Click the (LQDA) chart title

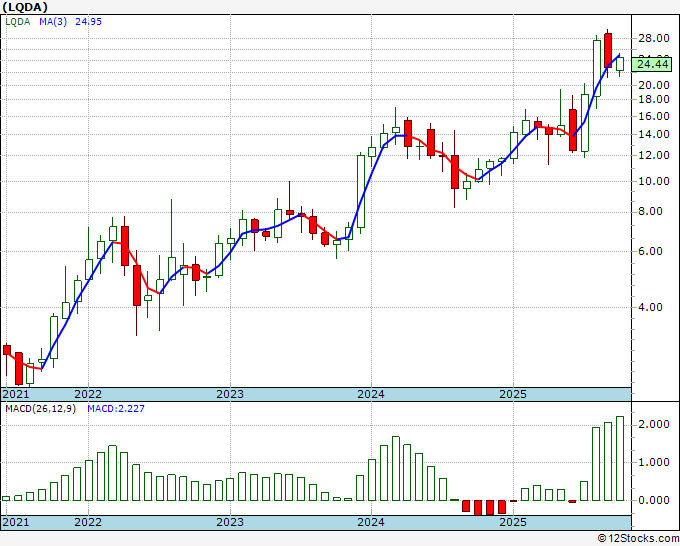25,7
